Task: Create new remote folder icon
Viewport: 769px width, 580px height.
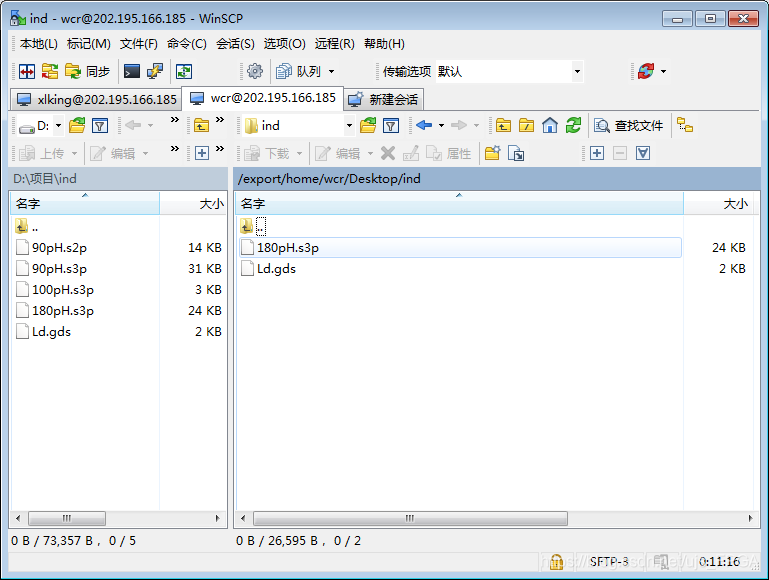Action: (x=492, y=153)
